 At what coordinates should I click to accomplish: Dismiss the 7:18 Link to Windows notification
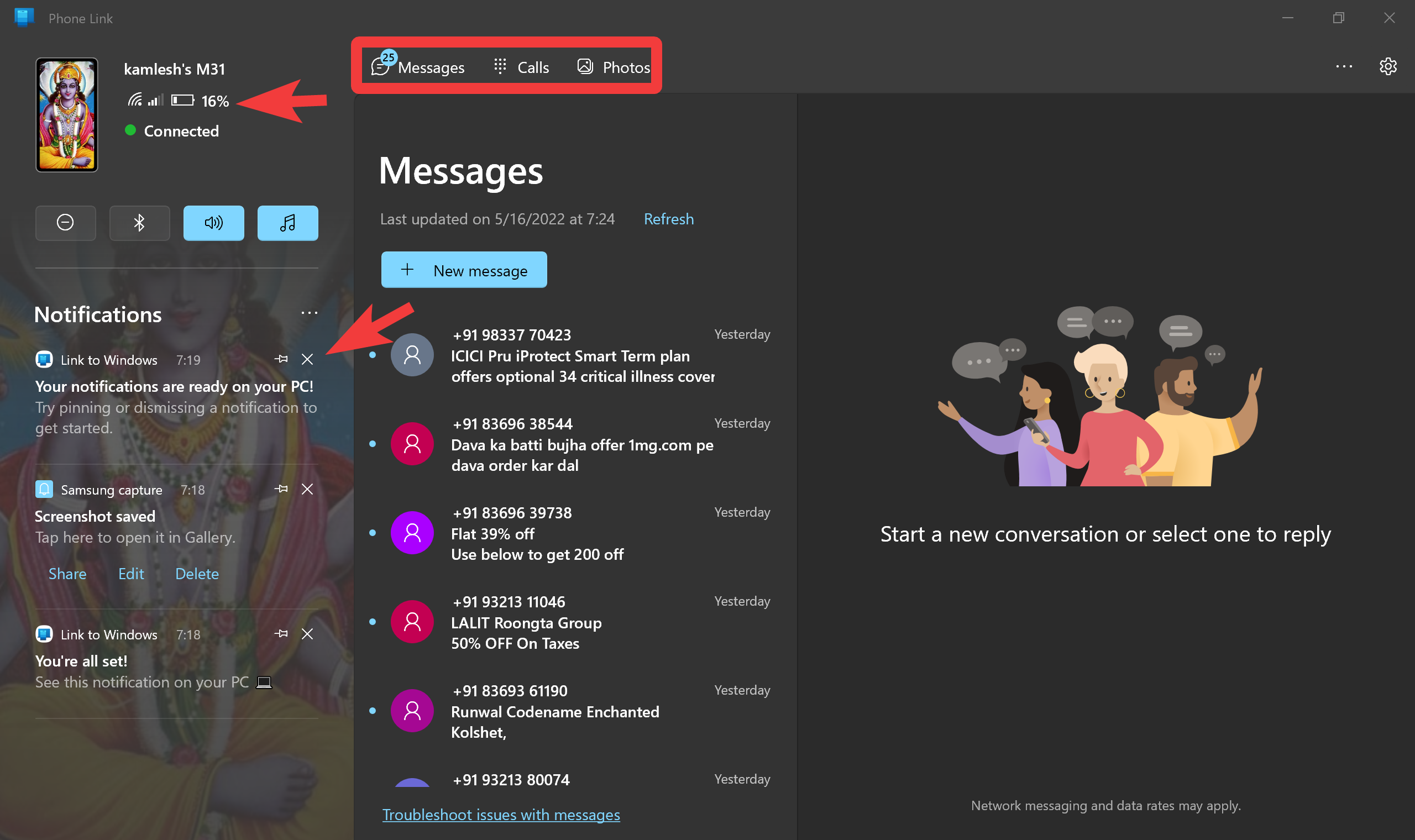[x=307, y=633]
